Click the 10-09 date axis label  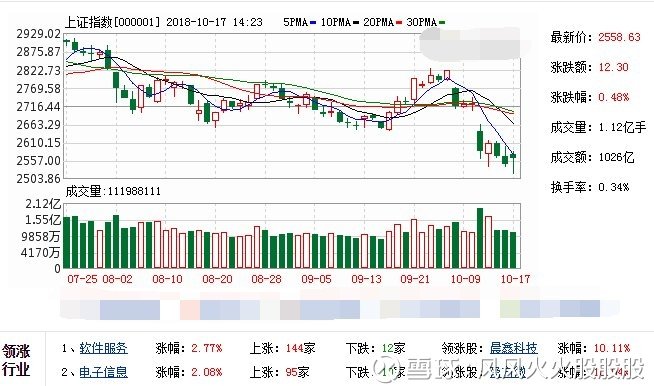465,279
